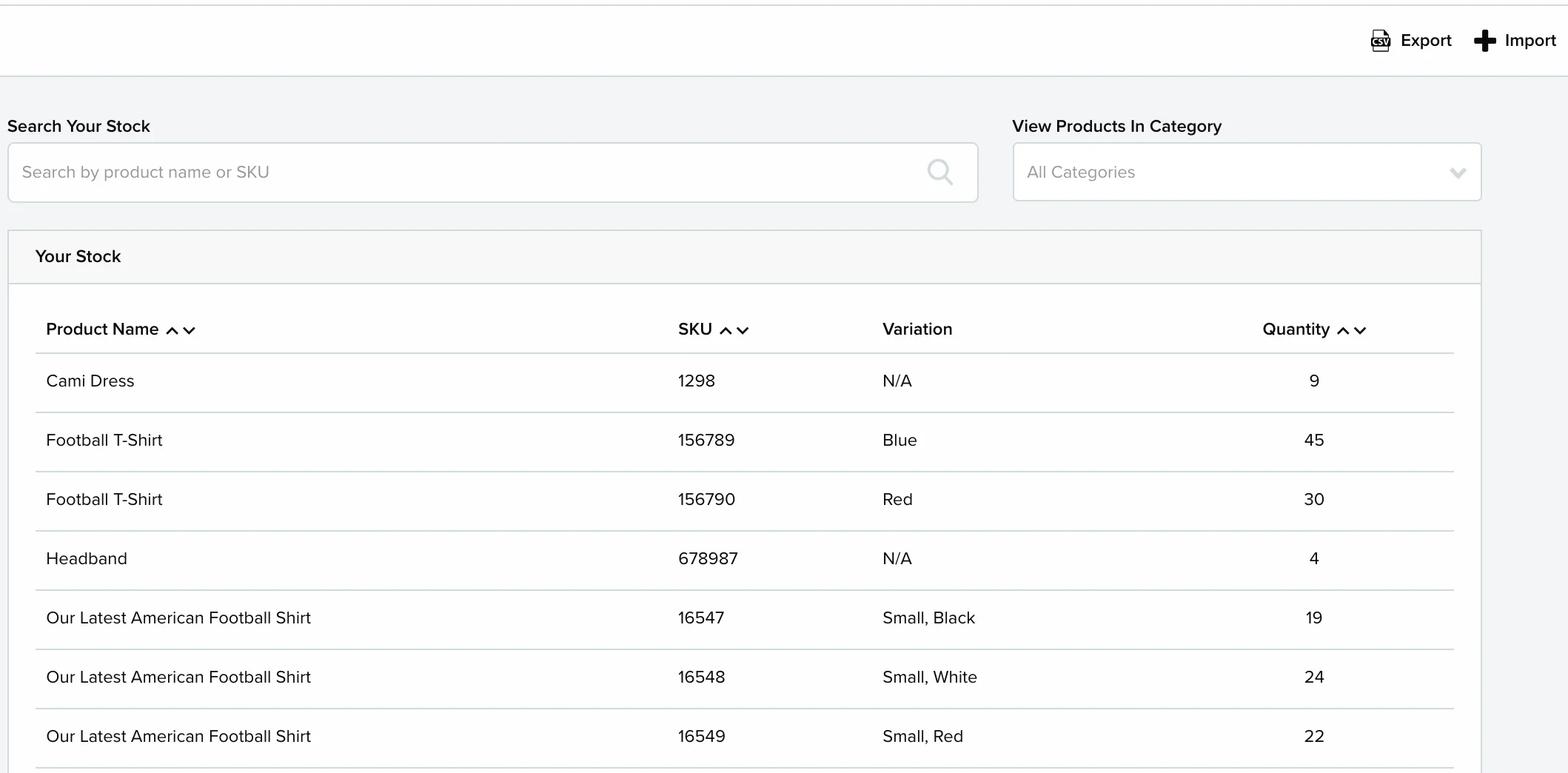Sort Quantity descending arrow
1568x773 pixels.
click(x=1360, y=330)
